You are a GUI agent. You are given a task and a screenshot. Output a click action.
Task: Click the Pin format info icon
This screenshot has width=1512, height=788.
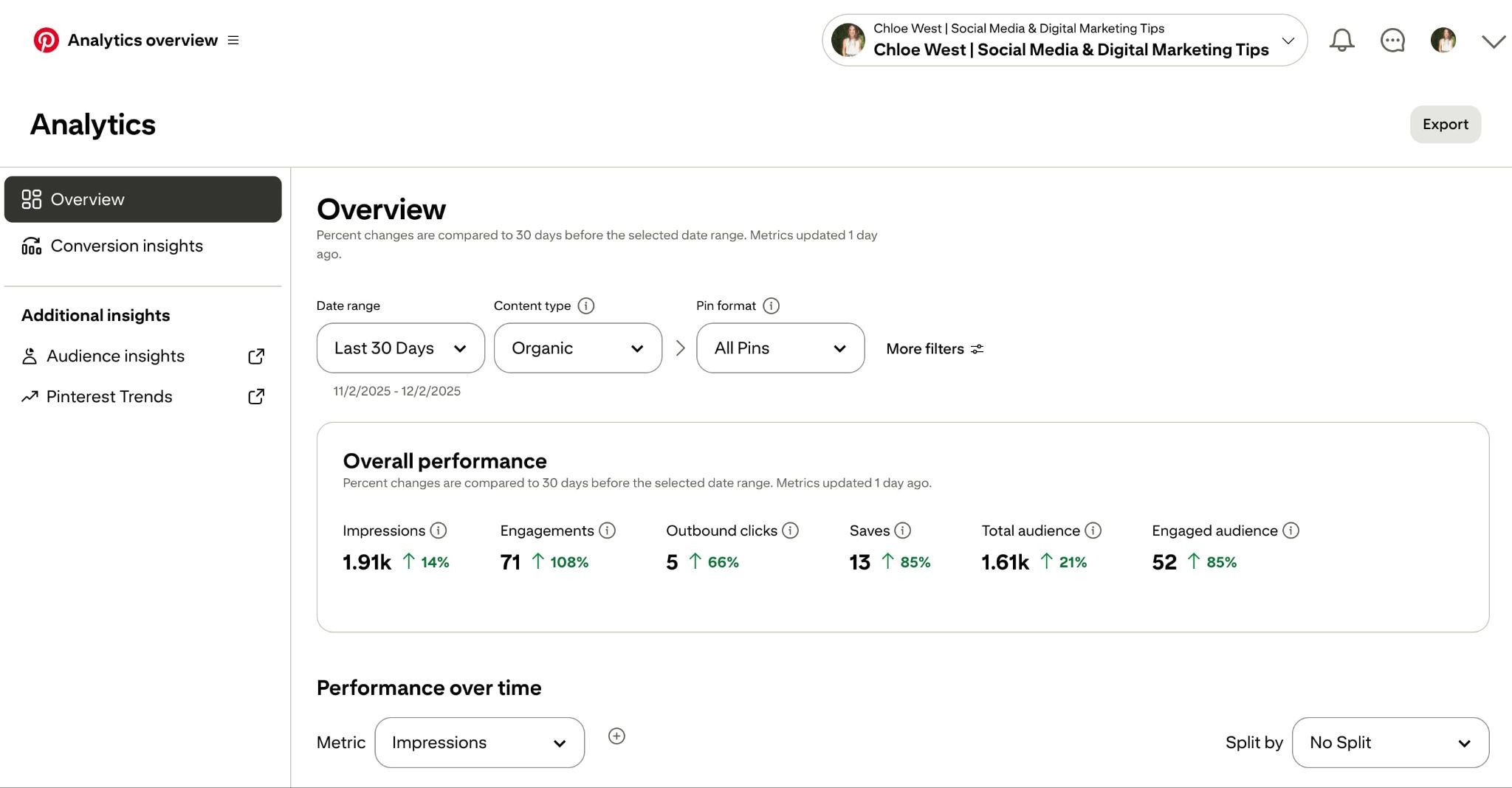pyautogui.click(x=772, y=305)
